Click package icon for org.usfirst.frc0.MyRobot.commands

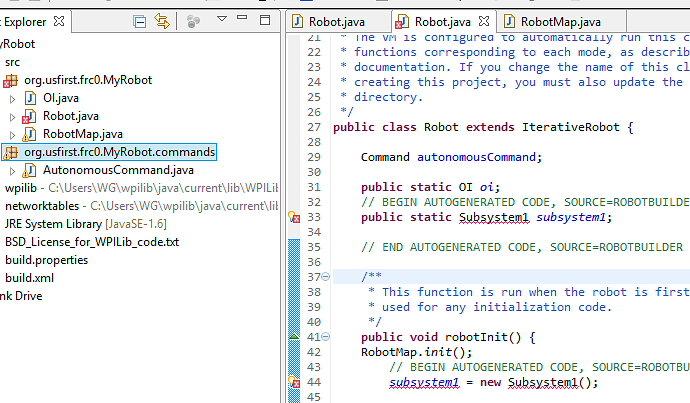[10, 152]
